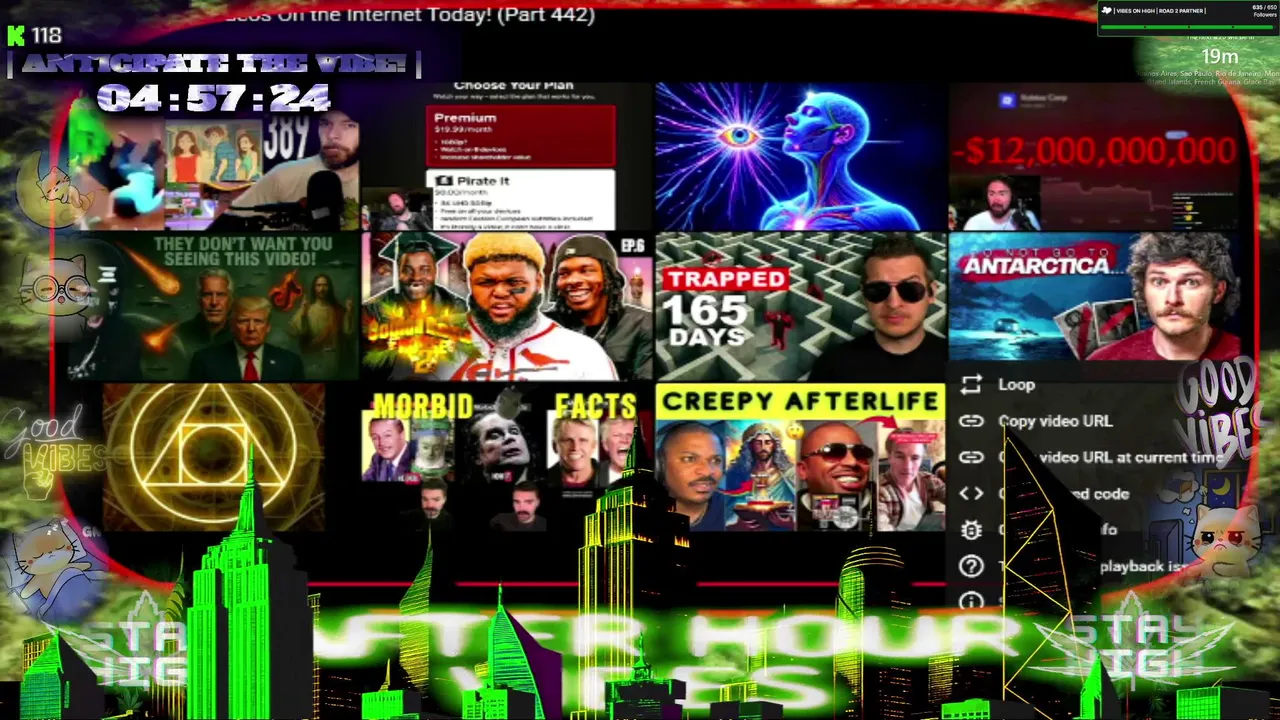Open They Don't Want You Seeing This Video
Viewport: 1280px width, 720px height.
tap(216, 307)
